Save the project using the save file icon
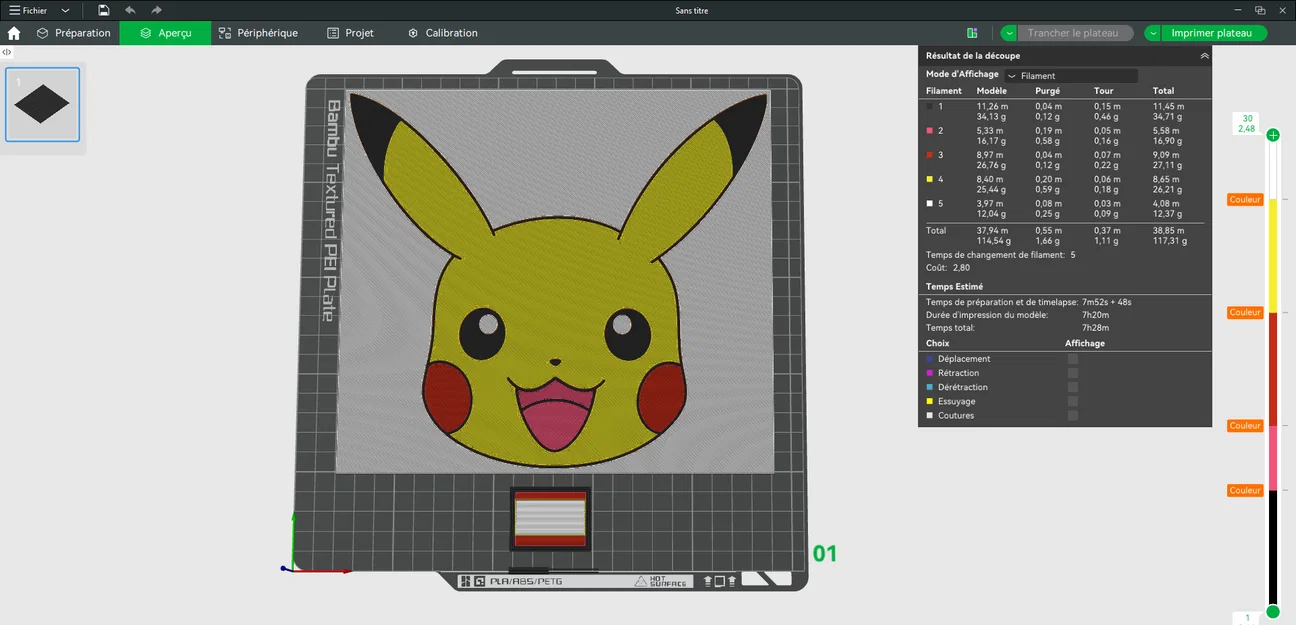The image size is (1296, 625). 103,10
